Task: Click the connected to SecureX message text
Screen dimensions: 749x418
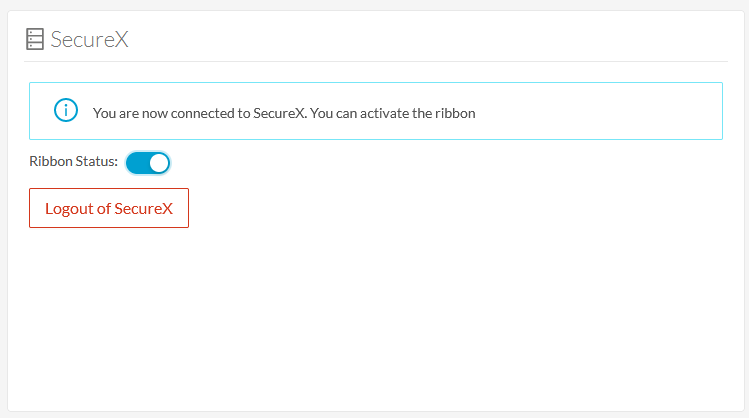Action: 284,113
